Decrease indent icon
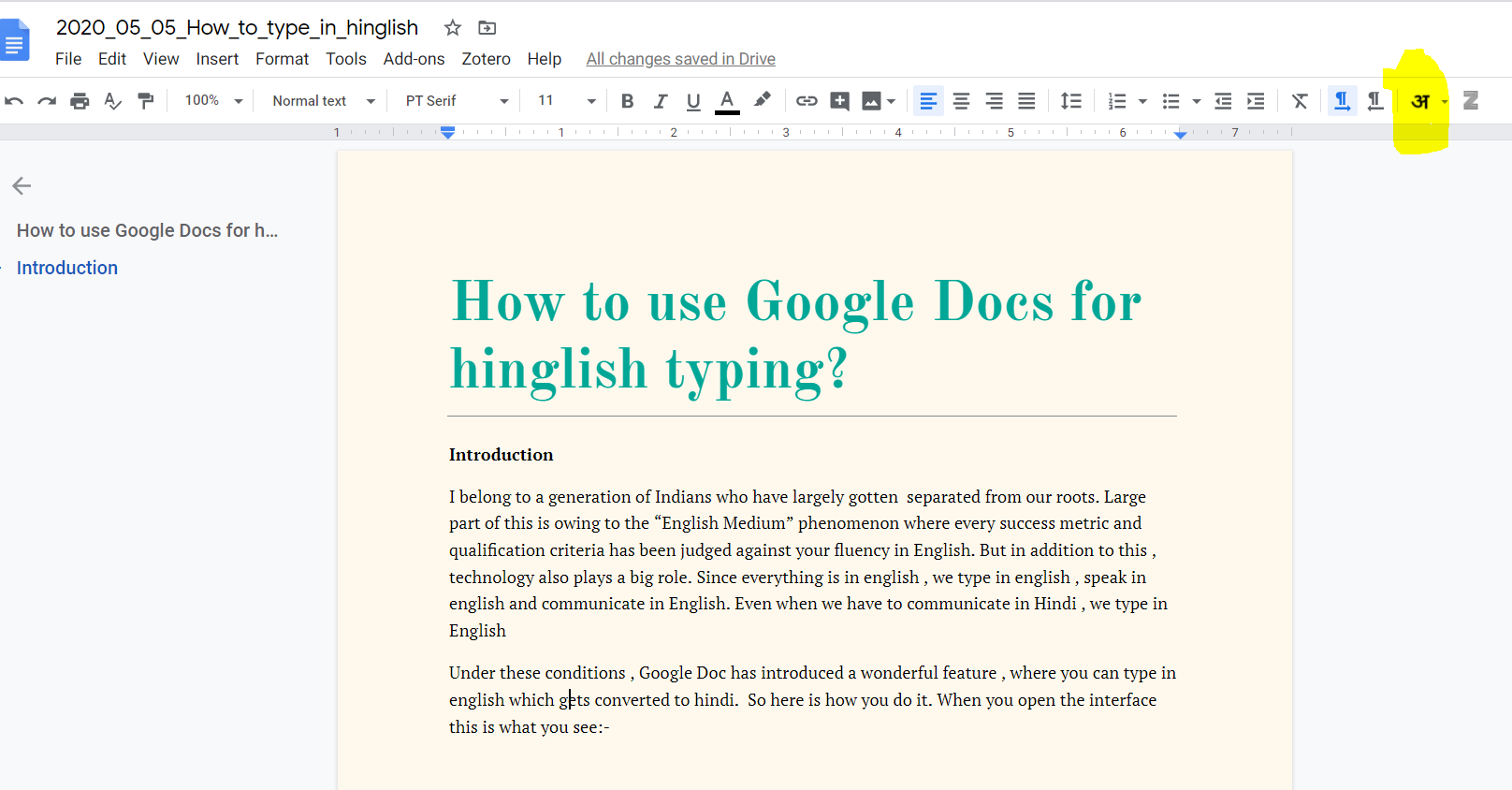The width and height of the screenshot is (1512, 790). click(x=1223, y=101)
